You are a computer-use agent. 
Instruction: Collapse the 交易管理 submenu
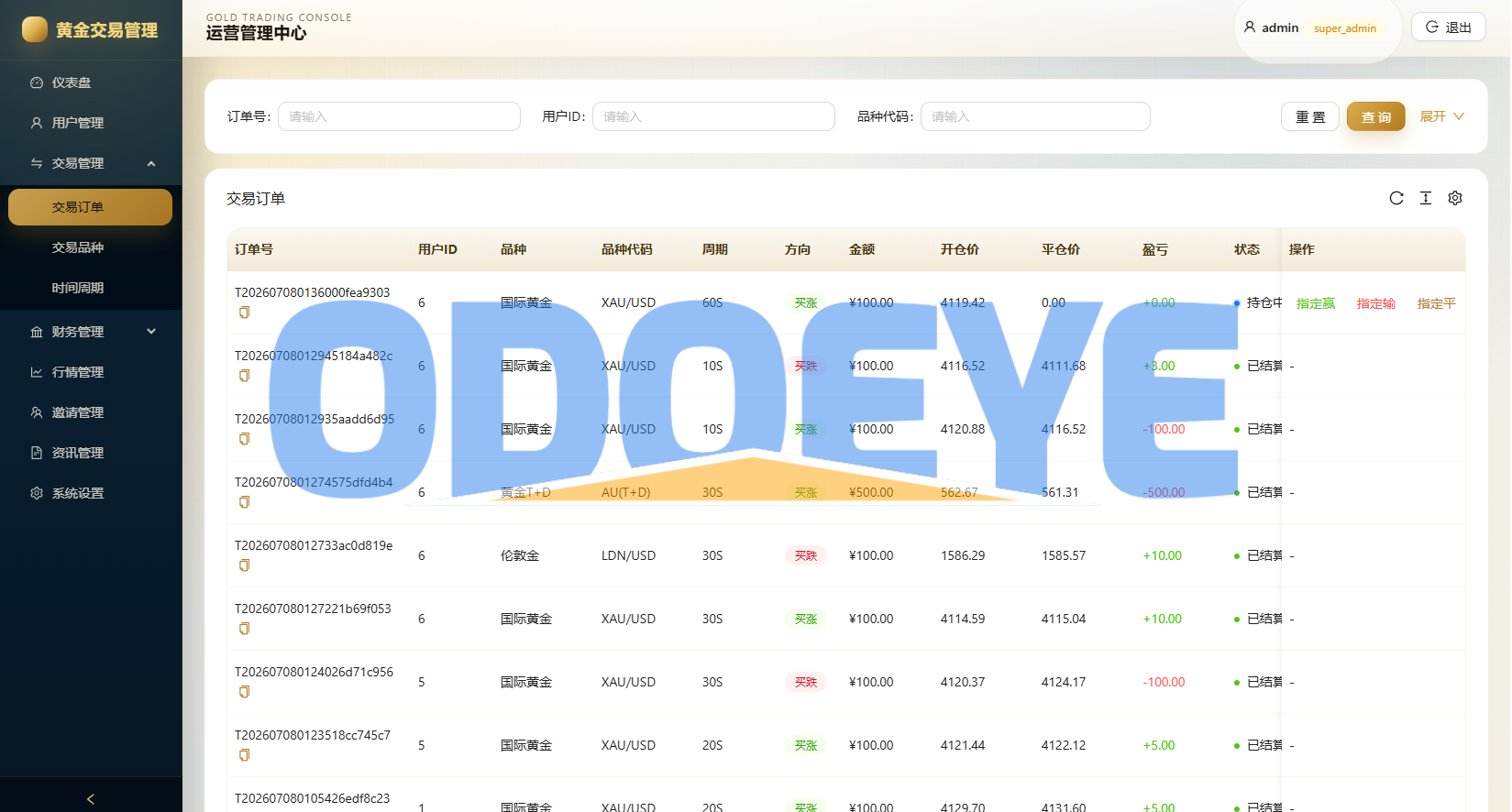(x=151, y=163)
